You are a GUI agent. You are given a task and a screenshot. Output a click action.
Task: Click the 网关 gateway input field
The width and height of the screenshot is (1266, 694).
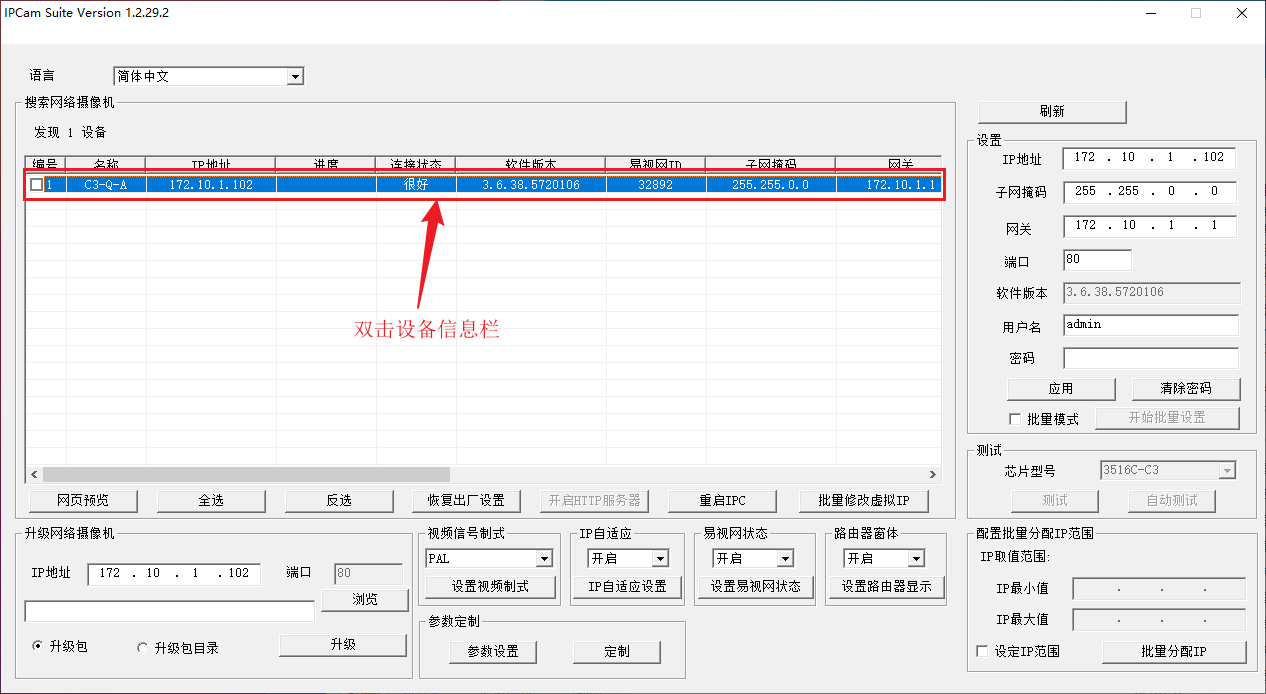coord(1149,226)
